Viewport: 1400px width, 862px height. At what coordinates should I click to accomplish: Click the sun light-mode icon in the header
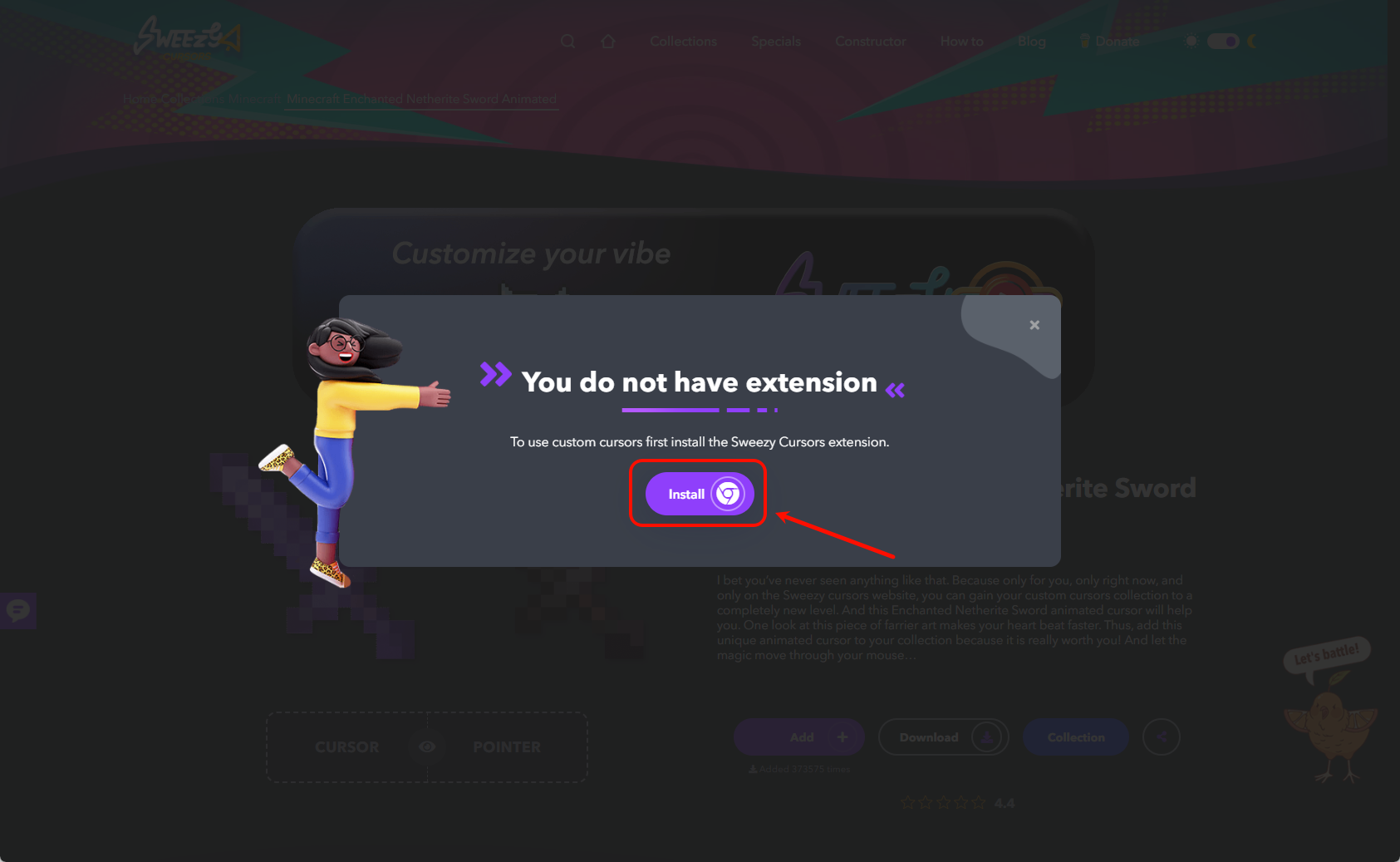[x=1191, y=42]
